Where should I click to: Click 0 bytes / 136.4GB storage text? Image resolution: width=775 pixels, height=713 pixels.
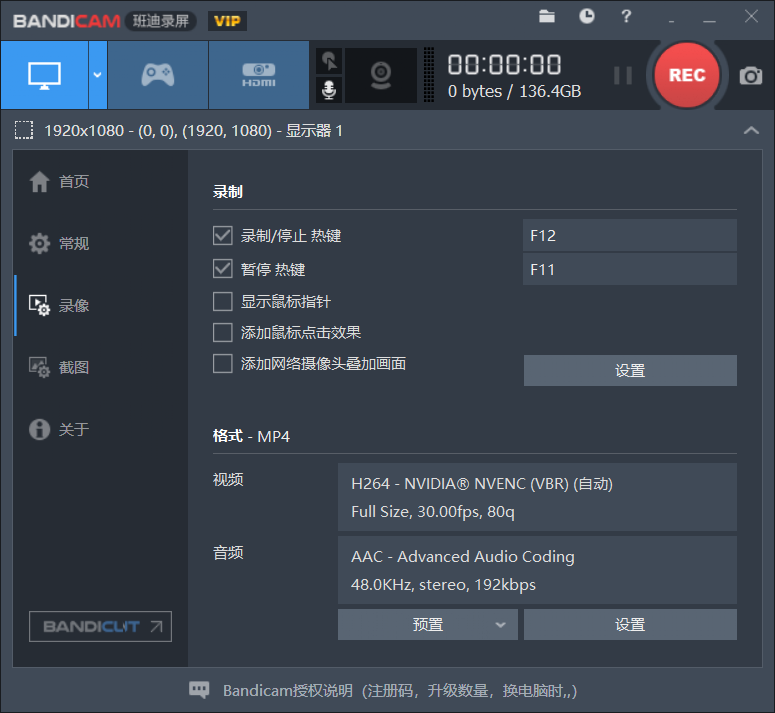click(x=515, y=91)
